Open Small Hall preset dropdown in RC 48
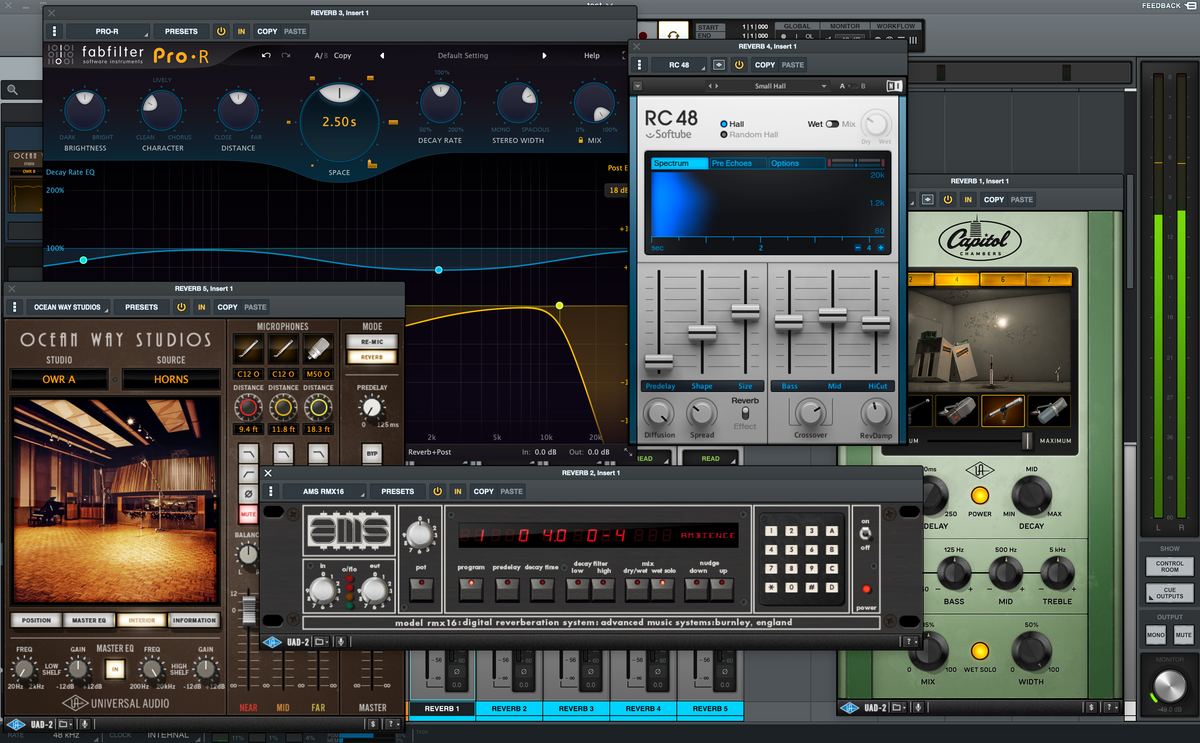The image size is (1200, 743). click(778, 86)
